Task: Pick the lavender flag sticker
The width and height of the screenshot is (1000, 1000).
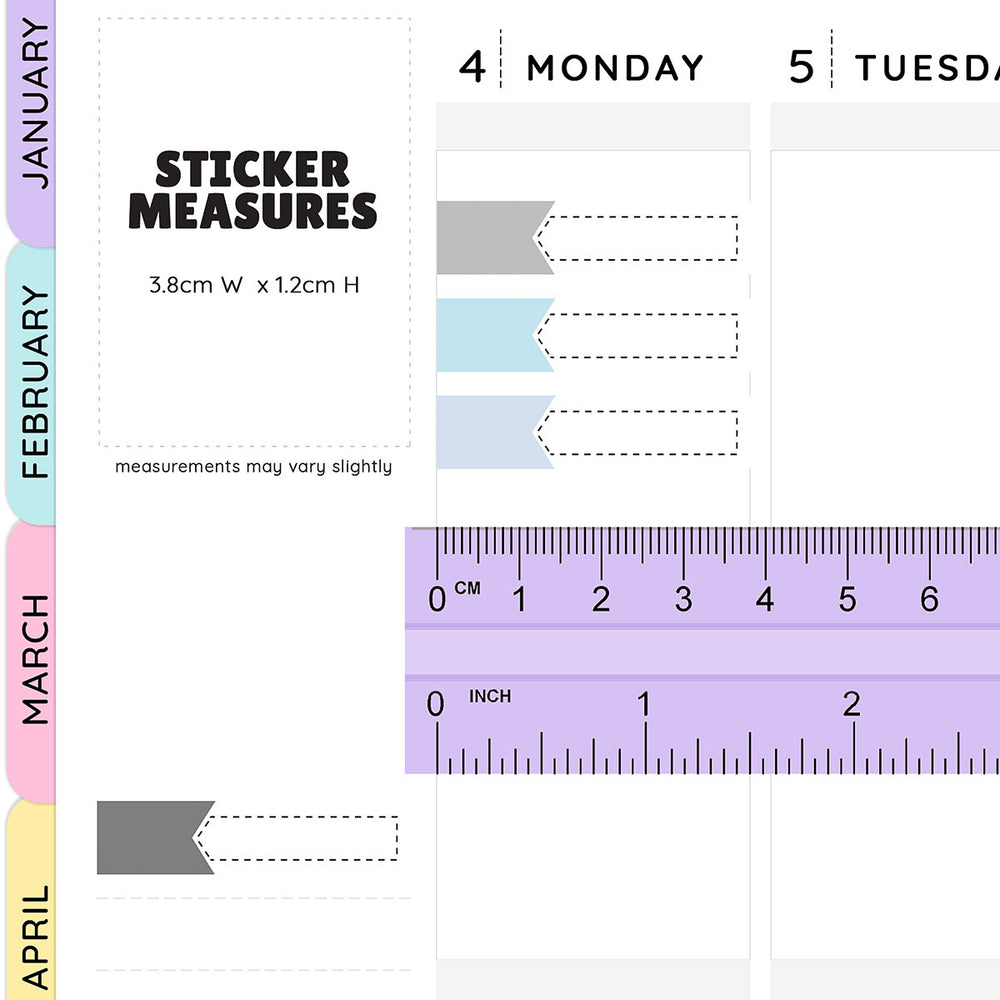Action: 490,432
